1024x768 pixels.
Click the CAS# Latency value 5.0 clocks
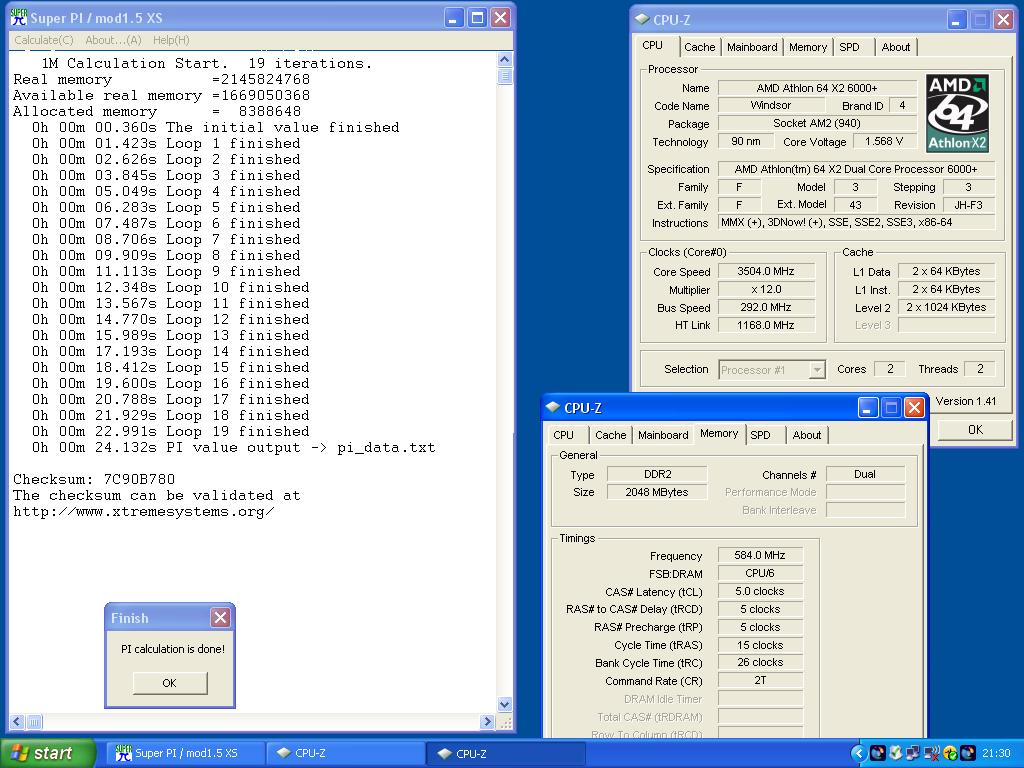(760, 591)
